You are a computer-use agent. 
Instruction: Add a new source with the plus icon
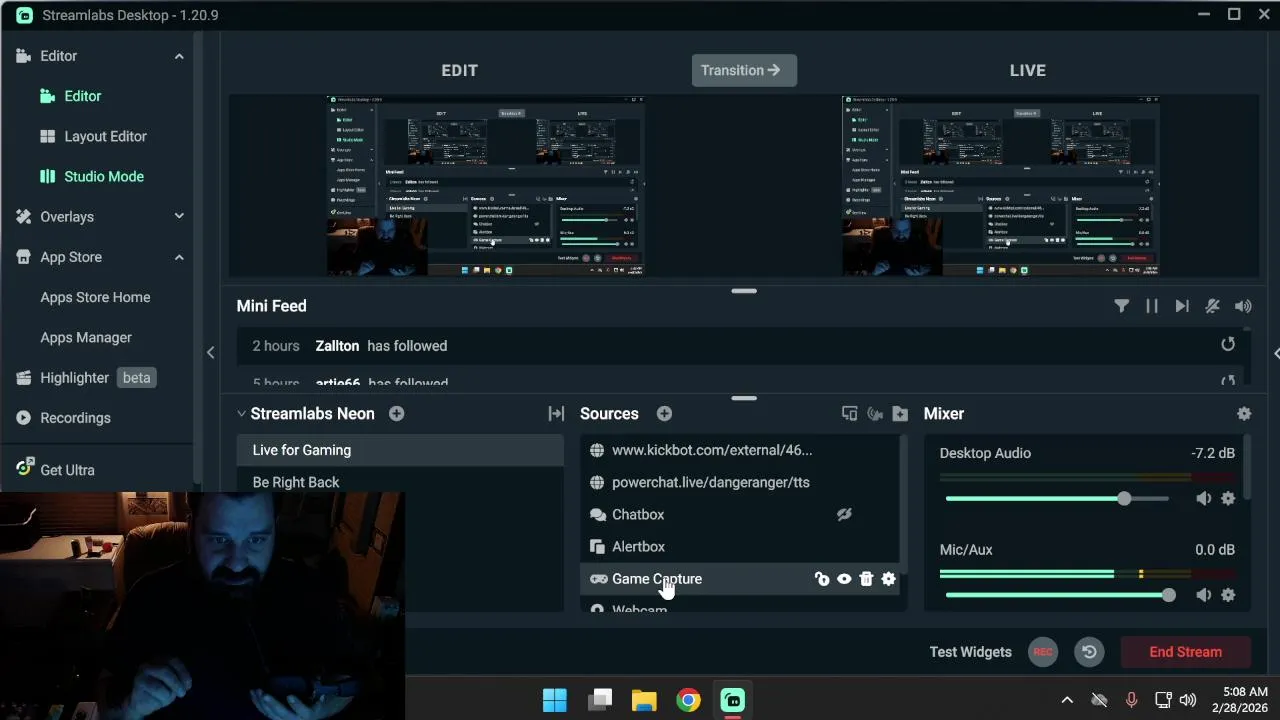pos(664,413)
